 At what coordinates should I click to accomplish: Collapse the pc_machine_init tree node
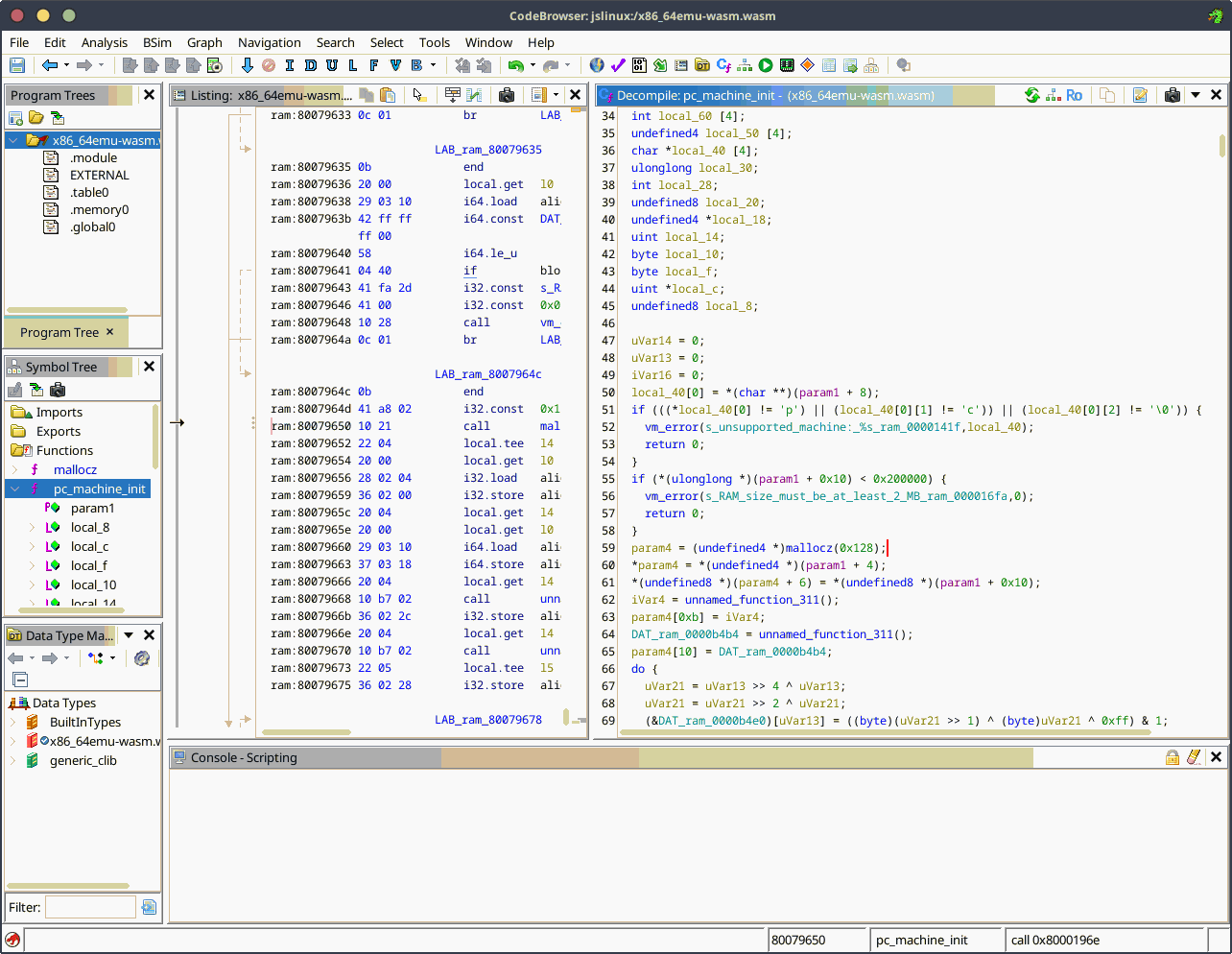click(15, 489)
